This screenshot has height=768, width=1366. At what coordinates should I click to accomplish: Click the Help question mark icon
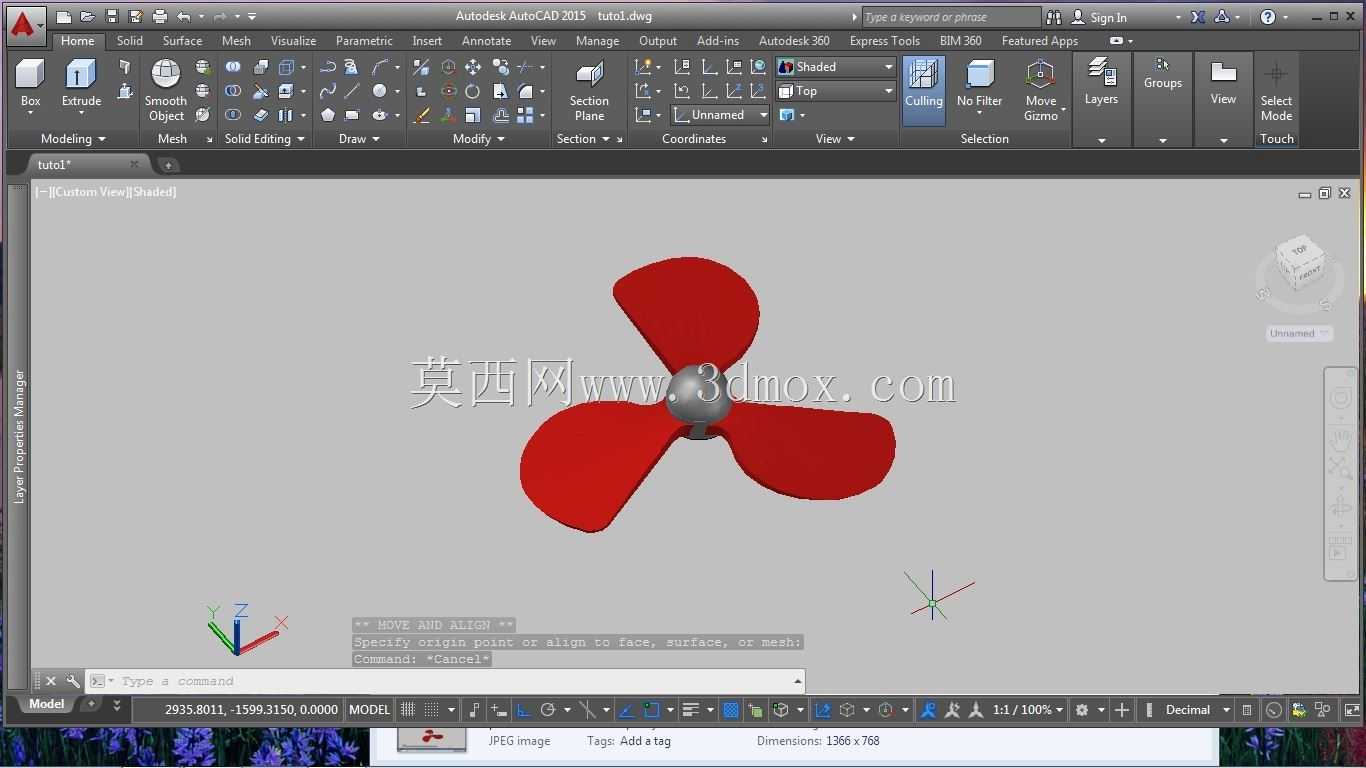pyautogui.click(x=1268, y=17)
